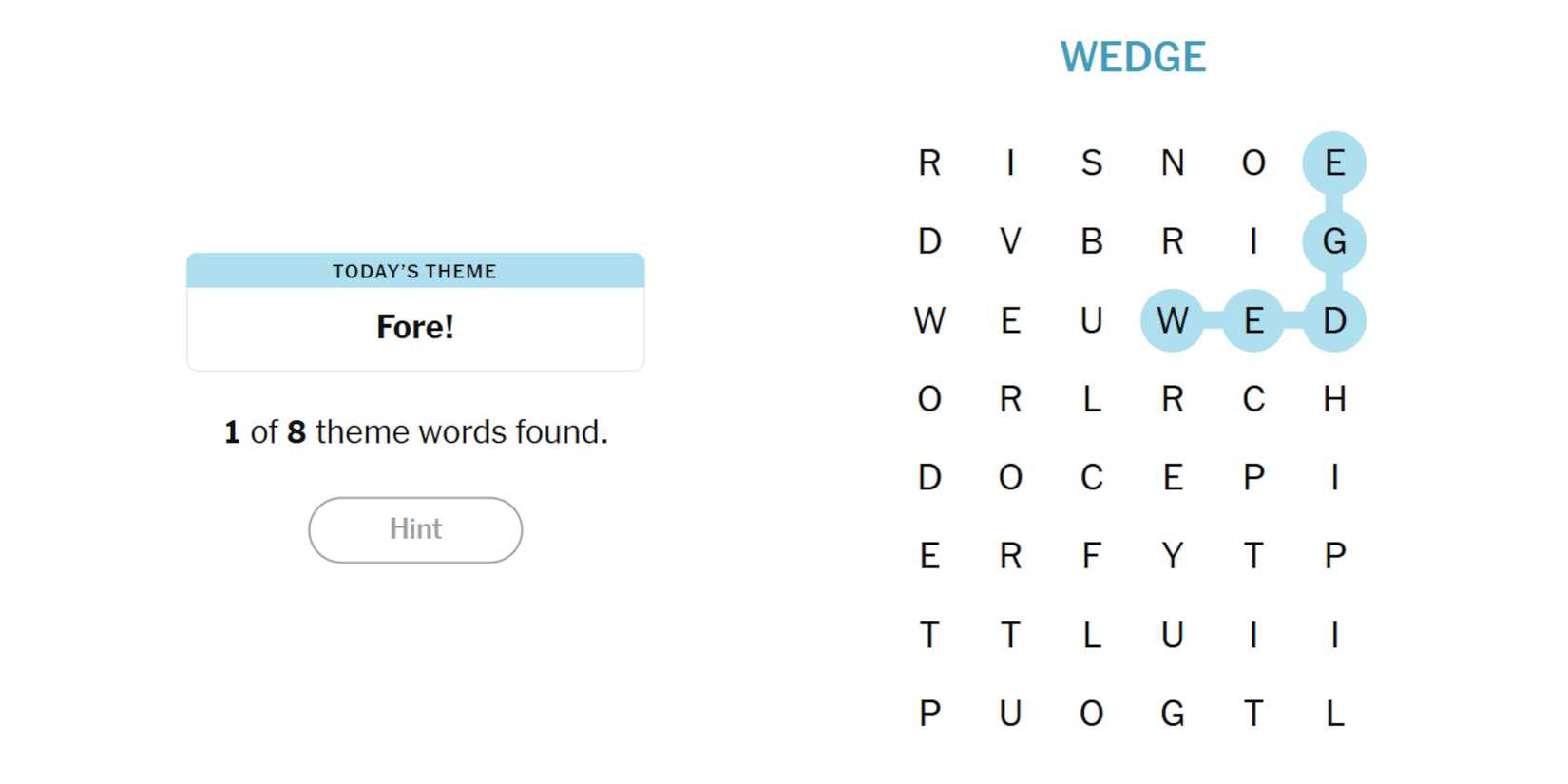Click the Hint button
The width and height of the screenshot is (1568, 784).
(x=415, y=529)
